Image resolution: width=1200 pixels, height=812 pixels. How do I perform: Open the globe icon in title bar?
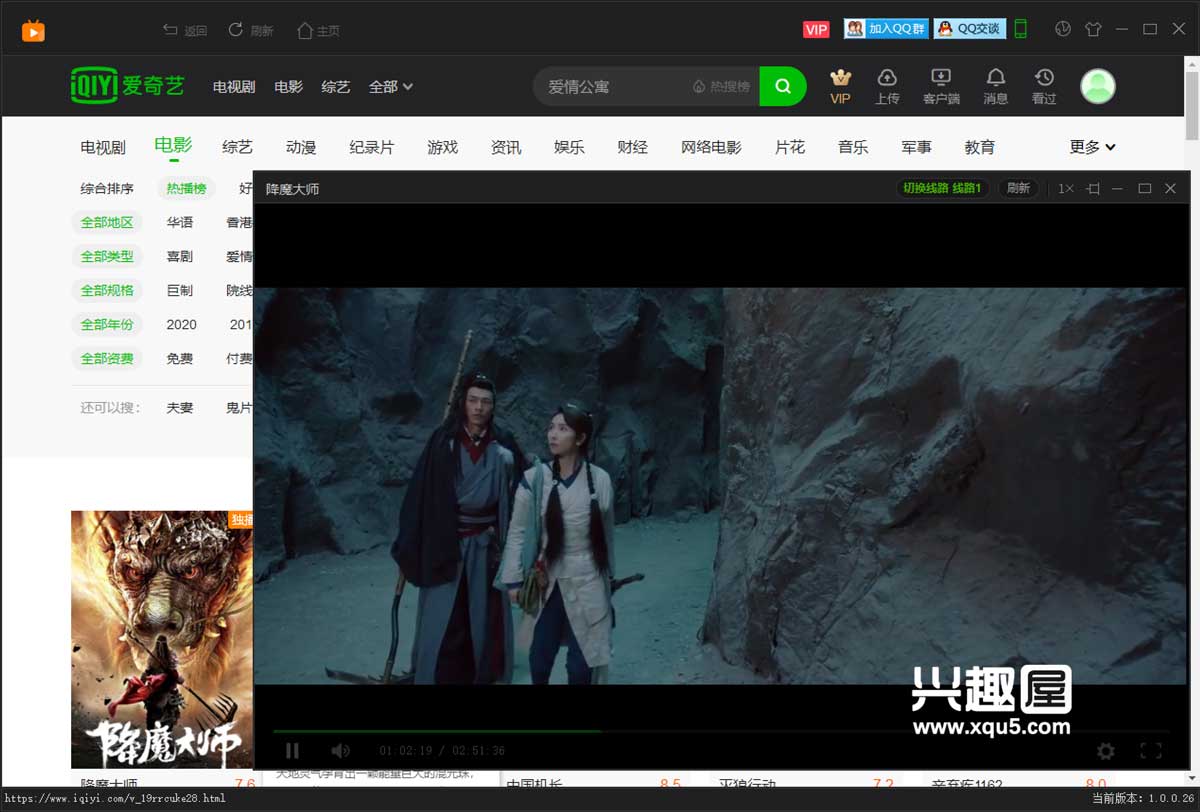click(x=1063, y=29)
